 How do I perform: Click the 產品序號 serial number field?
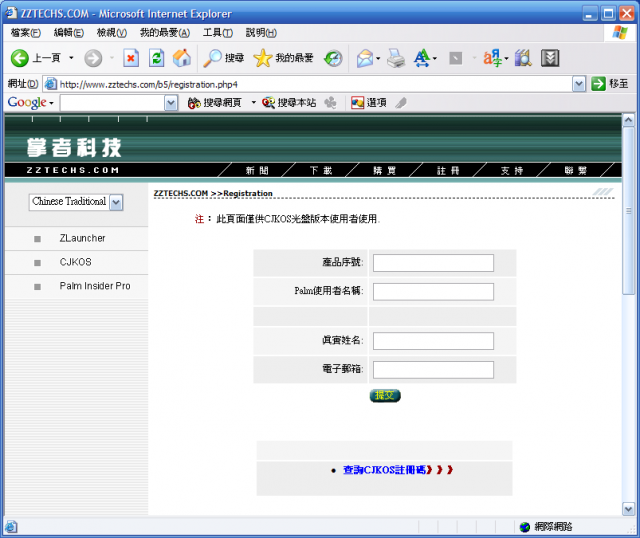[x=433, y=263]
